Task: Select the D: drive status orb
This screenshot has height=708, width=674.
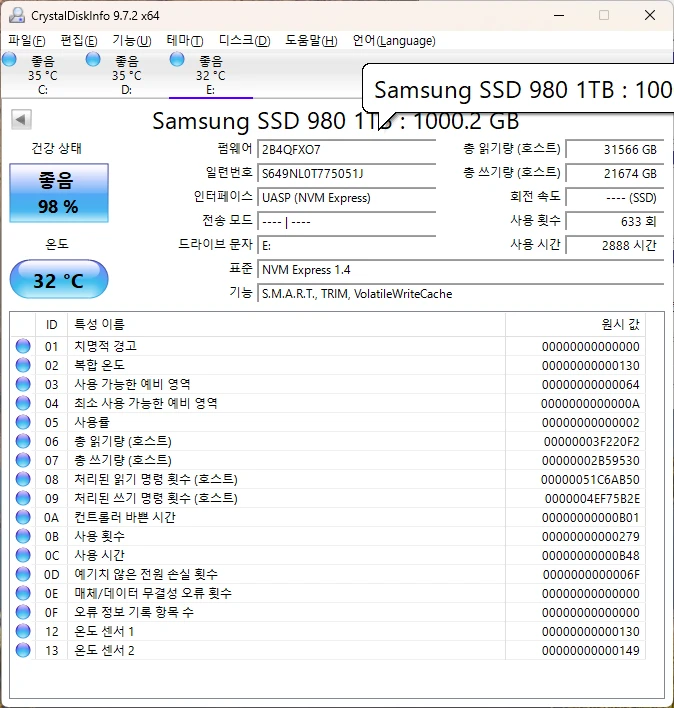Action: click(93, 59)
